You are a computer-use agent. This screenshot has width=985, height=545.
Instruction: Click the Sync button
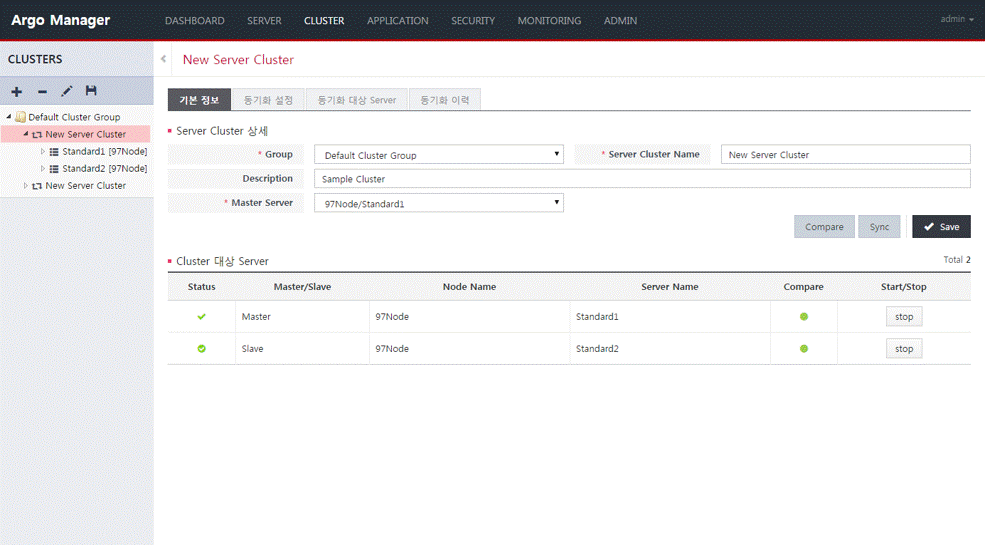879,227
